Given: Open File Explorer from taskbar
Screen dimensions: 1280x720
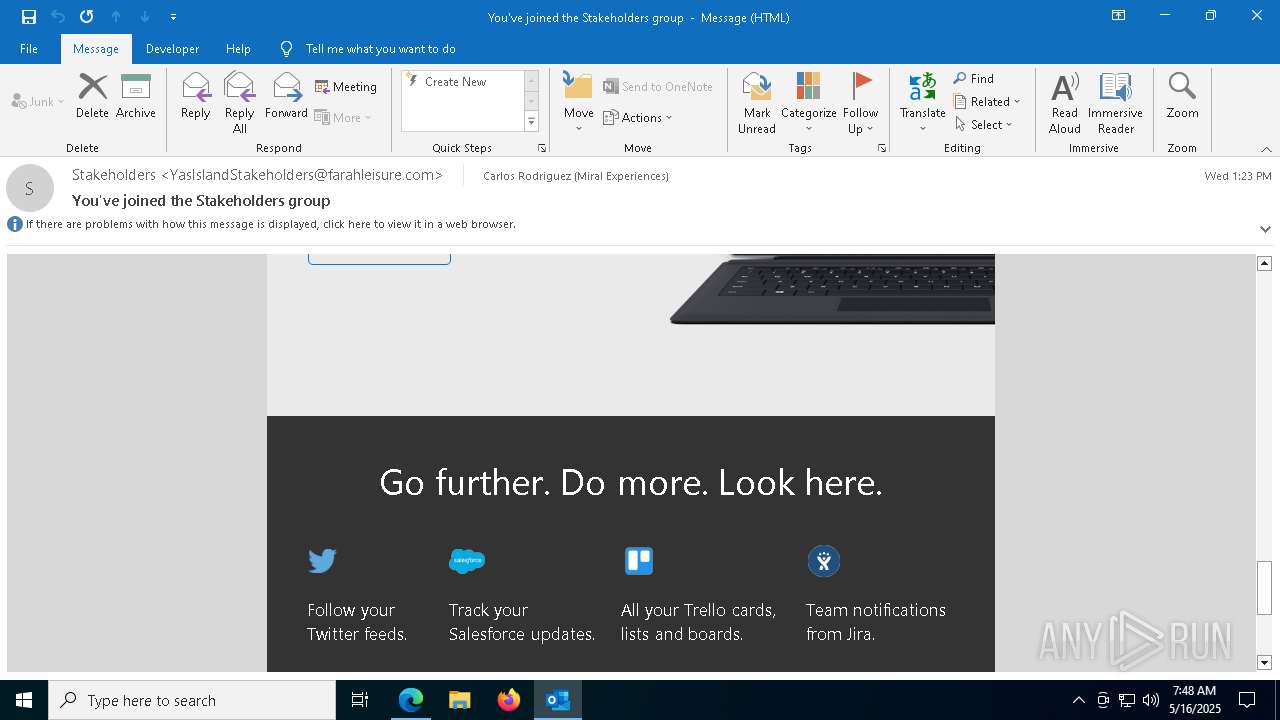Looking at the screenshot, I should tap(460, 700).
